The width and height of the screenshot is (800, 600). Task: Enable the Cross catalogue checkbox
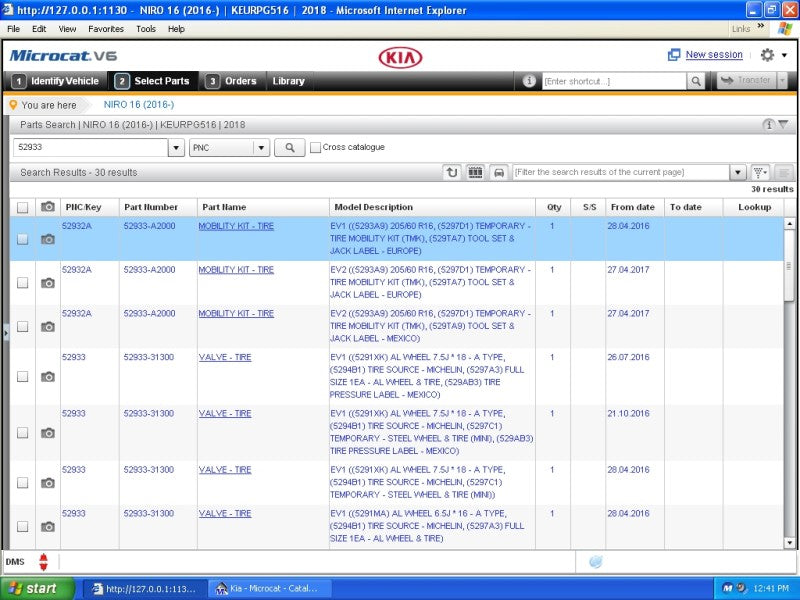point(315,146)
